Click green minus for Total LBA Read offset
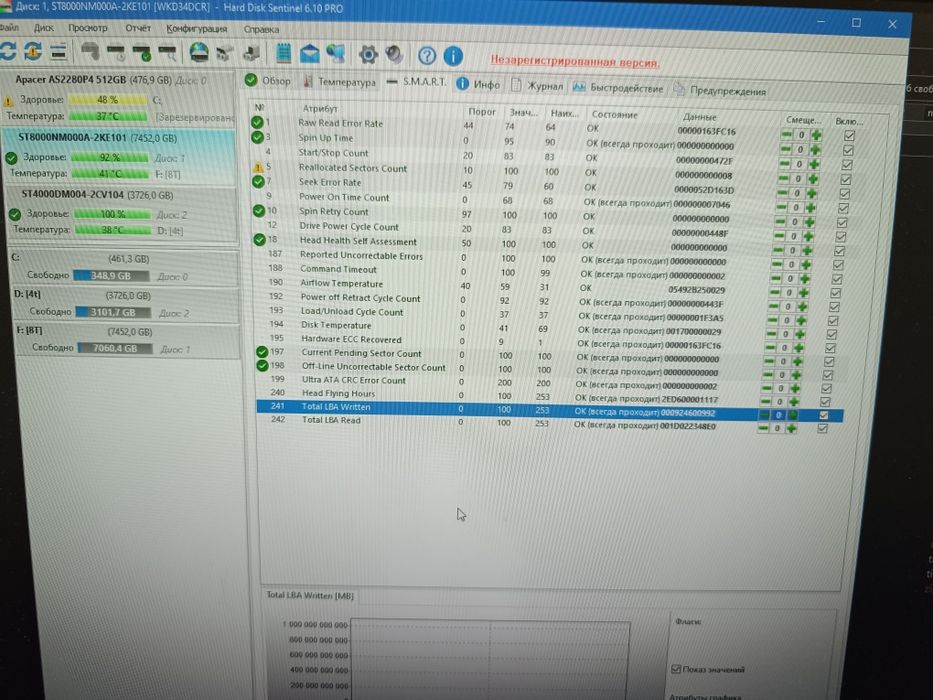This screenshot has width=933, height=700. pyautogui.click(x=762, y=428)
